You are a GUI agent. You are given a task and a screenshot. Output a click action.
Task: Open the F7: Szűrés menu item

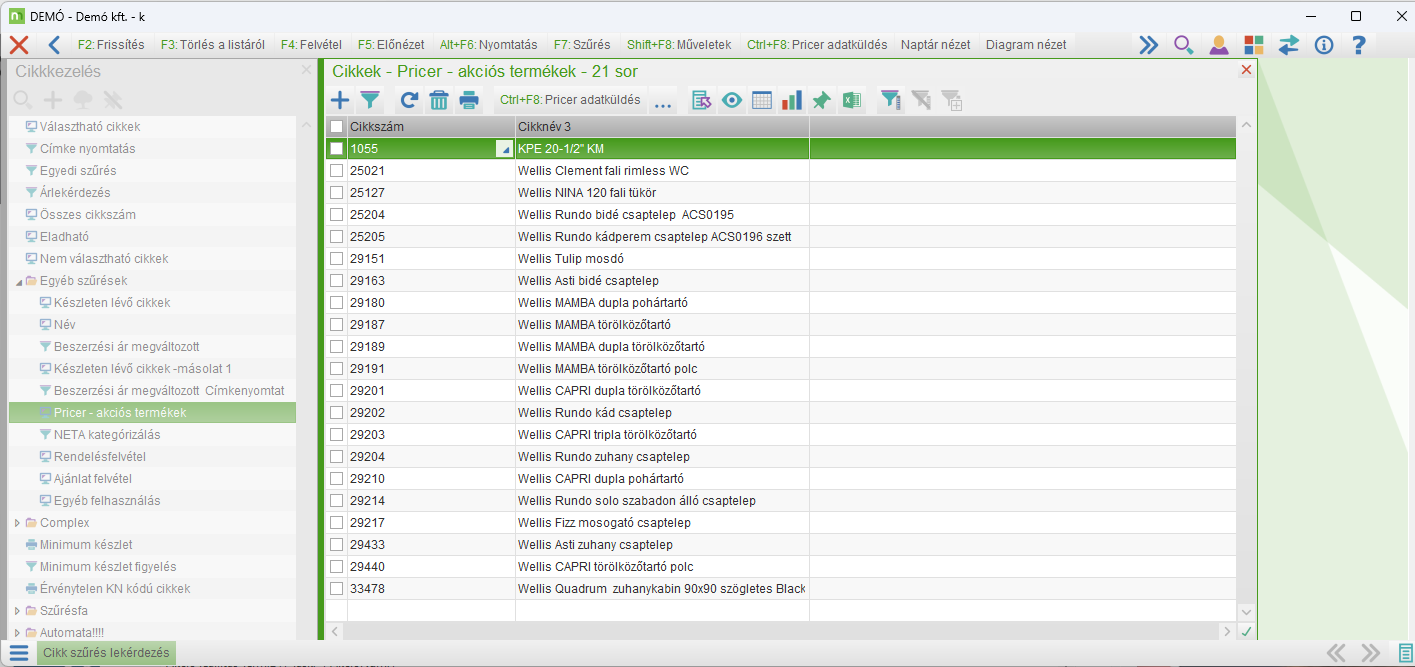[x=582, y=45]
